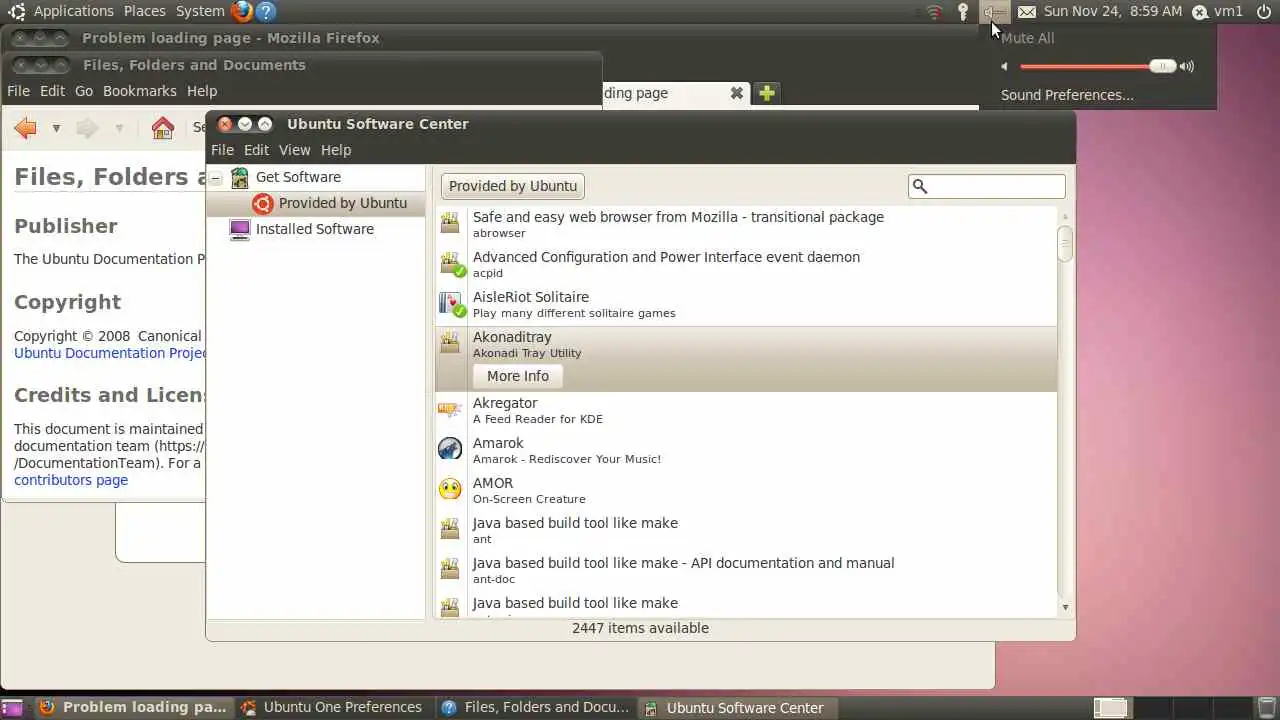This screenshot has height=720, width=1280.
Task: Select Advanced Configuration and Power Interface row
Action: [x=746, y=264]
